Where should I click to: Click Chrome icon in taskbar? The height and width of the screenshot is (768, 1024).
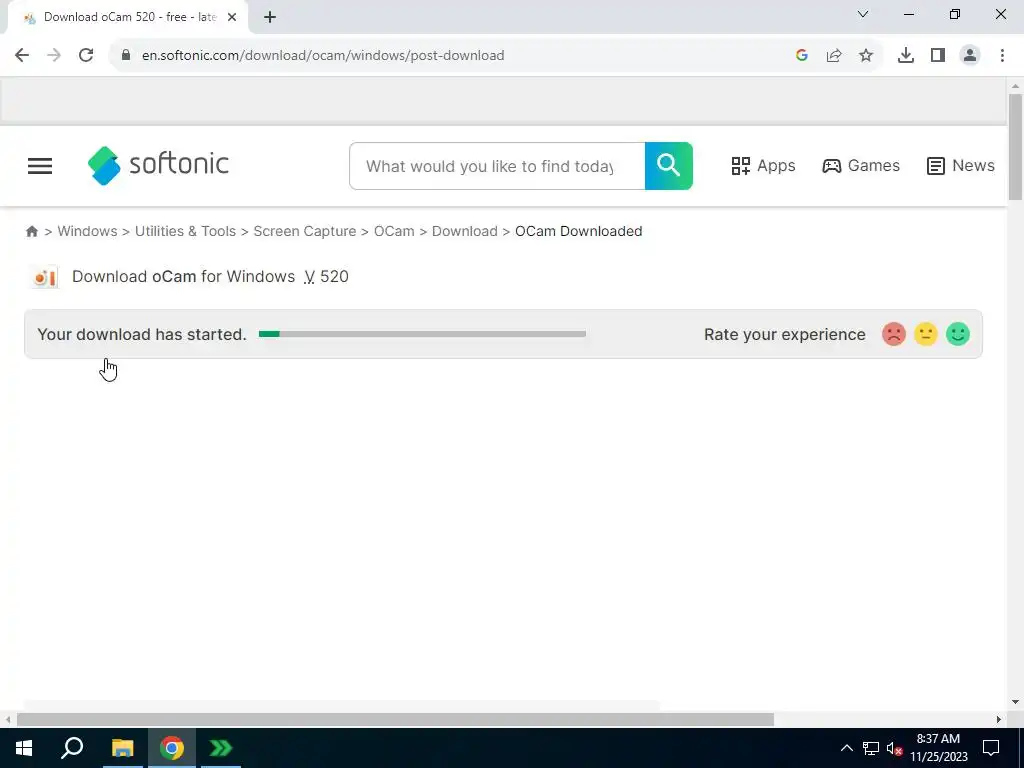(x=172, y=748)
